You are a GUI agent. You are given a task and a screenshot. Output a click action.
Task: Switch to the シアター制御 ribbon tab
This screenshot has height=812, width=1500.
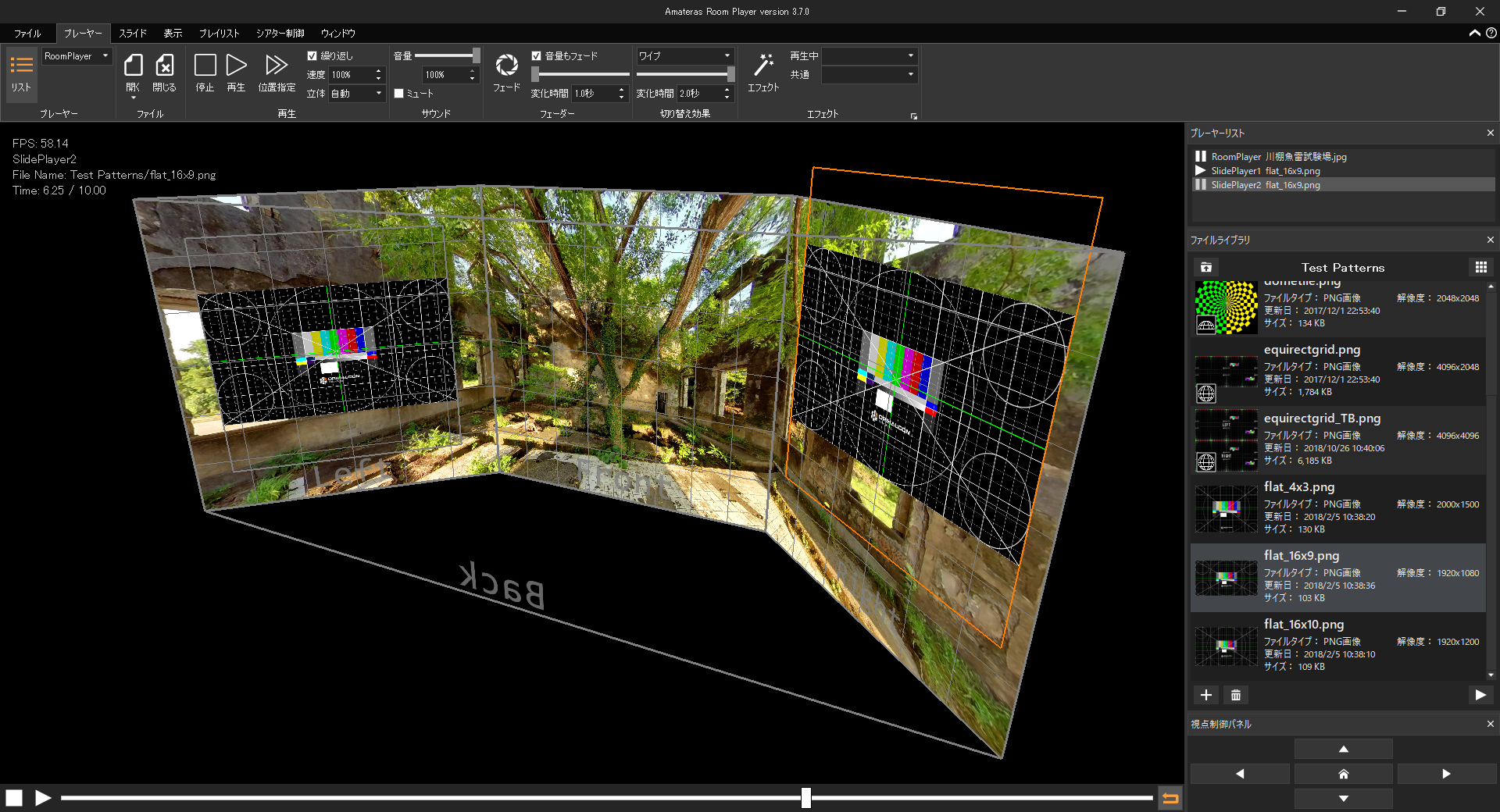coord(280,34)
